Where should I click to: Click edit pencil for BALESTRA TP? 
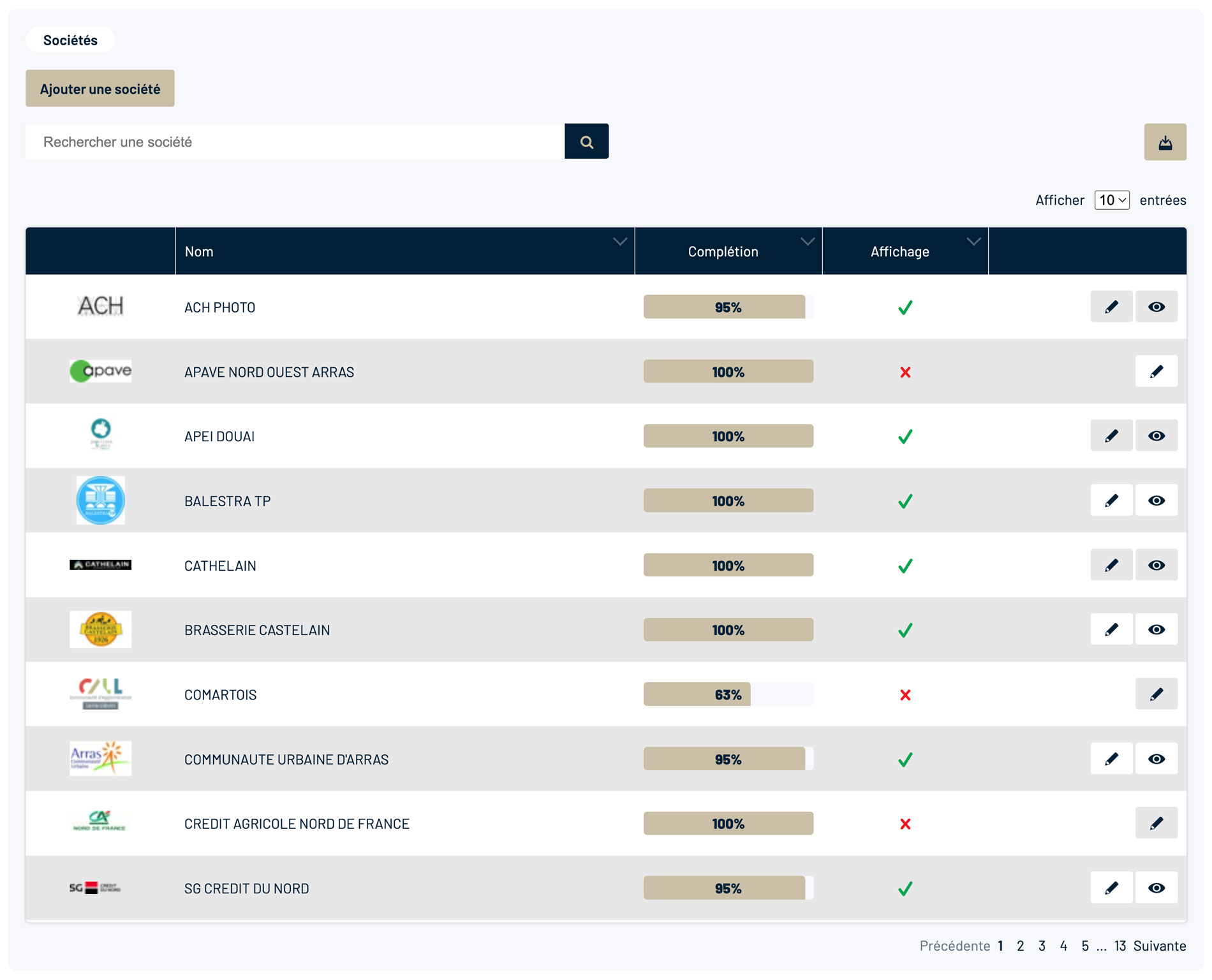click(x=1111, y=501)
